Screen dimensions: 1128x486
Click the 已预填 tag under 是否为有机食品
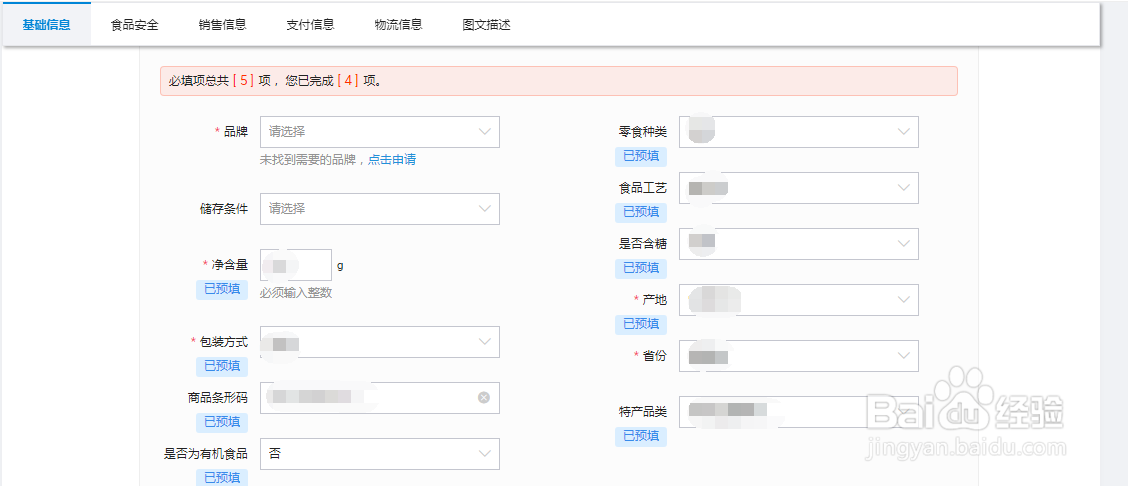[x=222, y=477]
